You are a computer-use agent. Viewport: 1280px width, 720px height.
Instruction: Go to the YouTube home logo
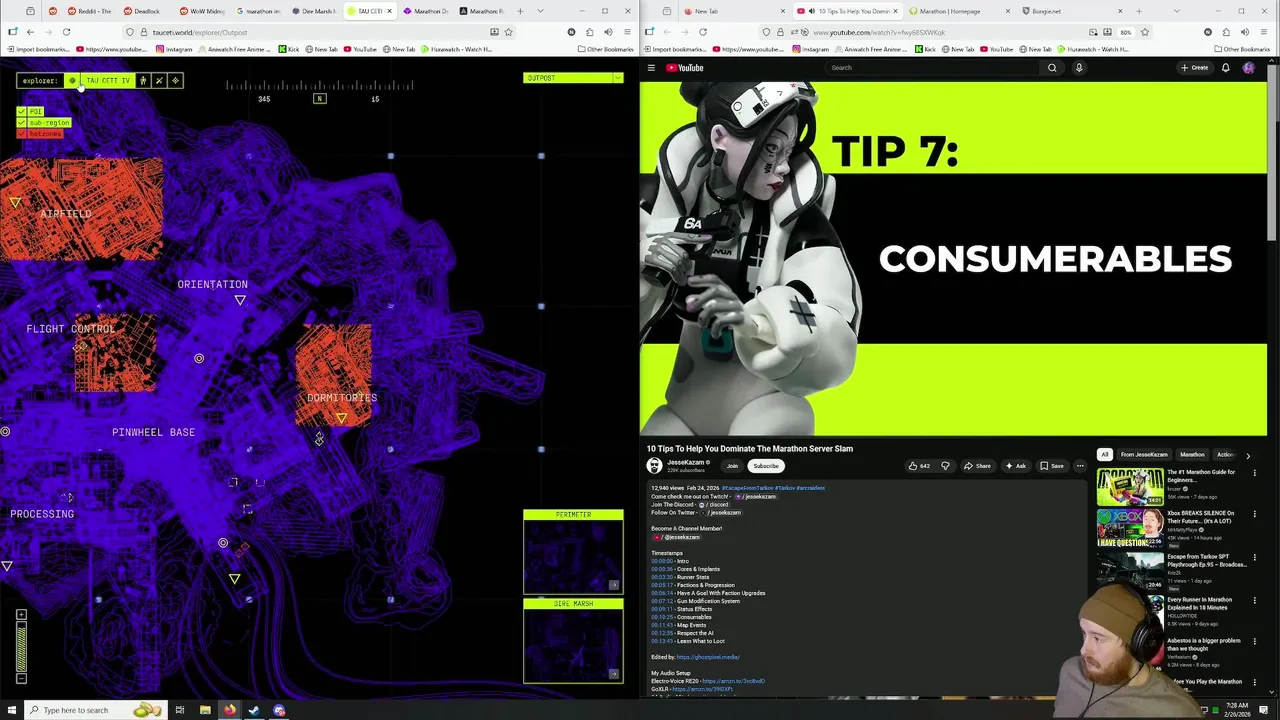(685, 68)
